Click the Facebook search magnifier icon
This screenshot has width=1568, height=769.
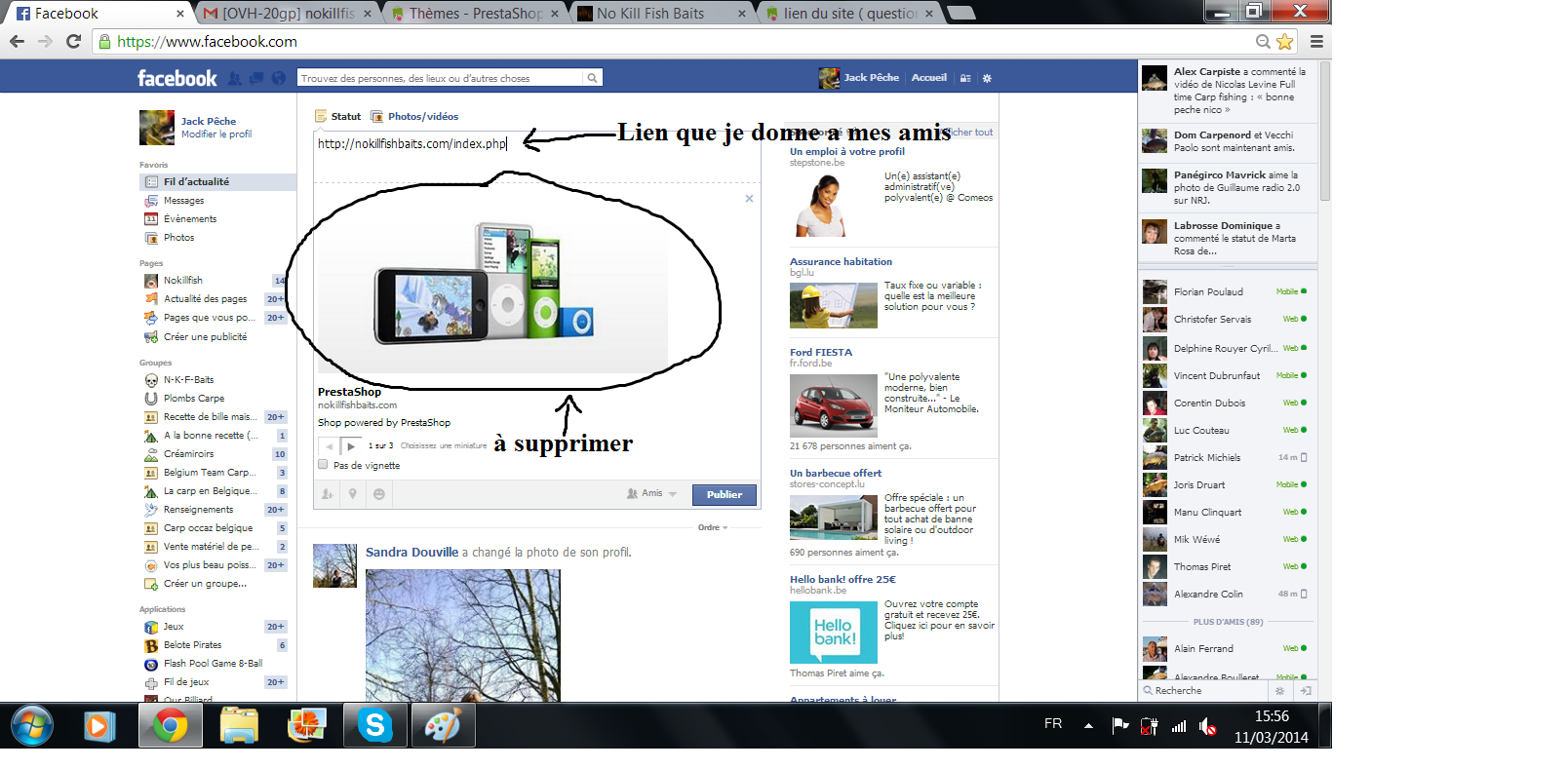[591, 78]
